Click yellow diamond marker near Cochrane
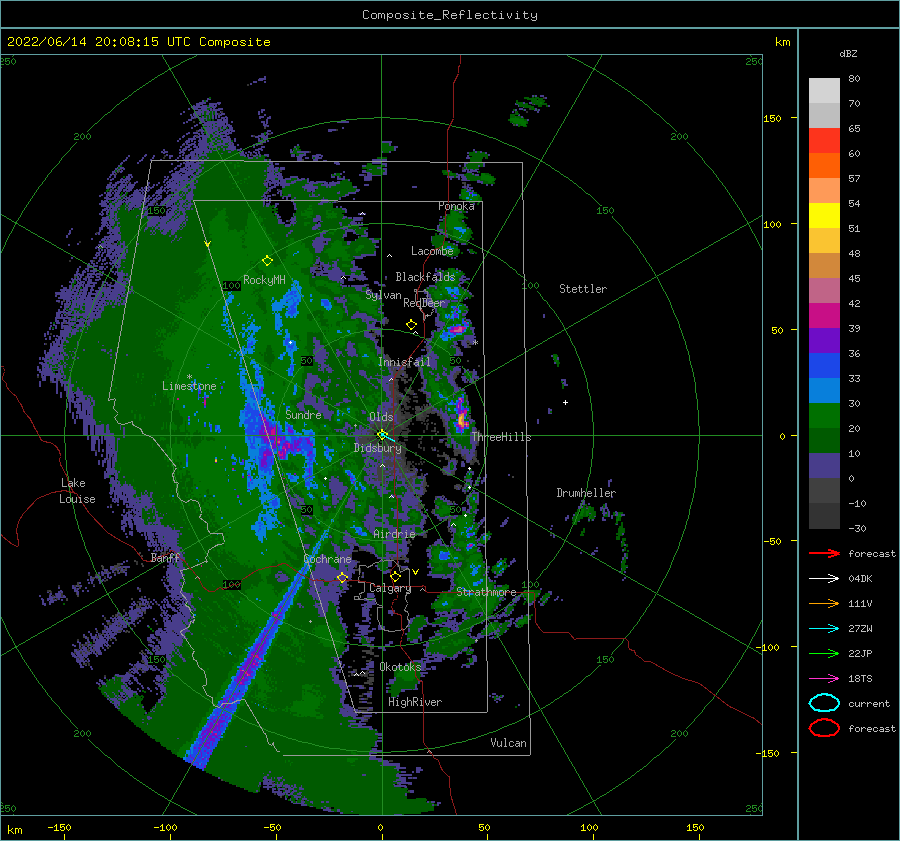The height and width of the screenshot is (841, 900). [x=343, y=577]
